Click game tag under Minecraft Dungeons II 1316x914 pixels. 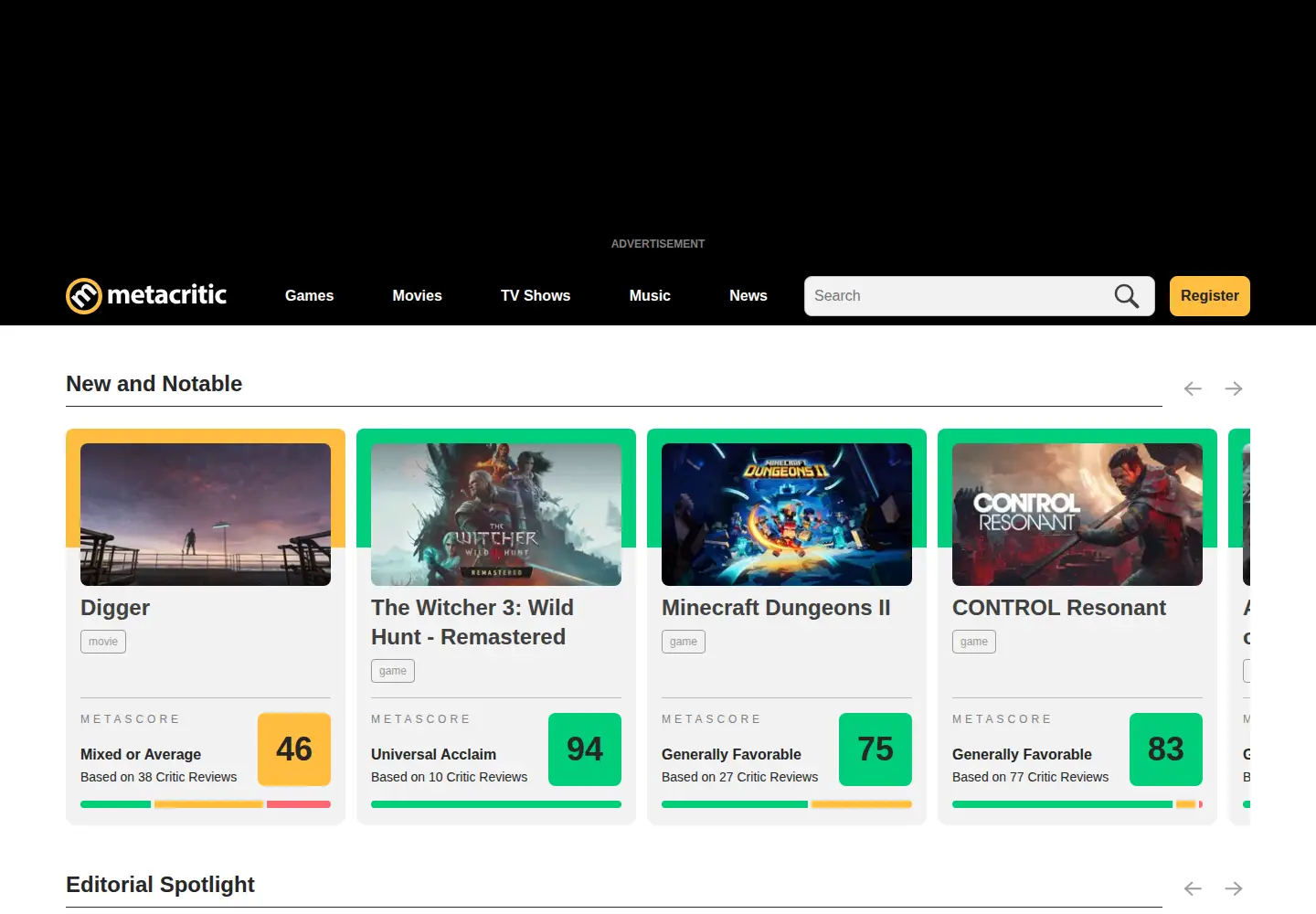point(684,642)
